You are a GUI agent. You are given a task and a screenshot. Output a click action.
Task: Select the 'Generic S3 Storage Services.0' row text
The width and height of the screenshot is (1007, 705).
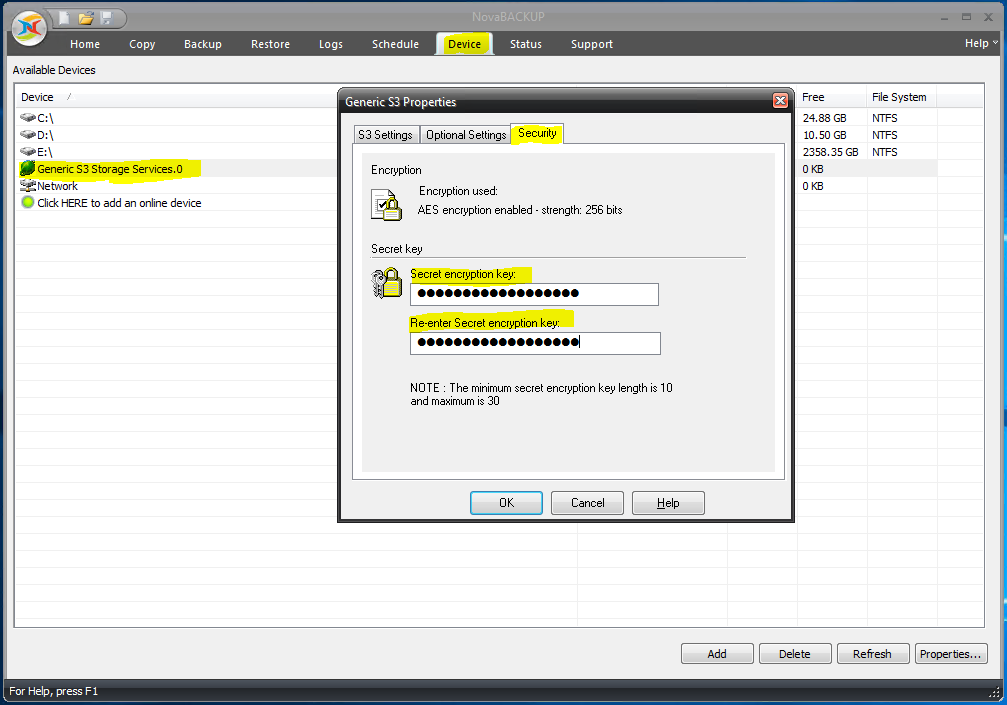tap(110, 169)
